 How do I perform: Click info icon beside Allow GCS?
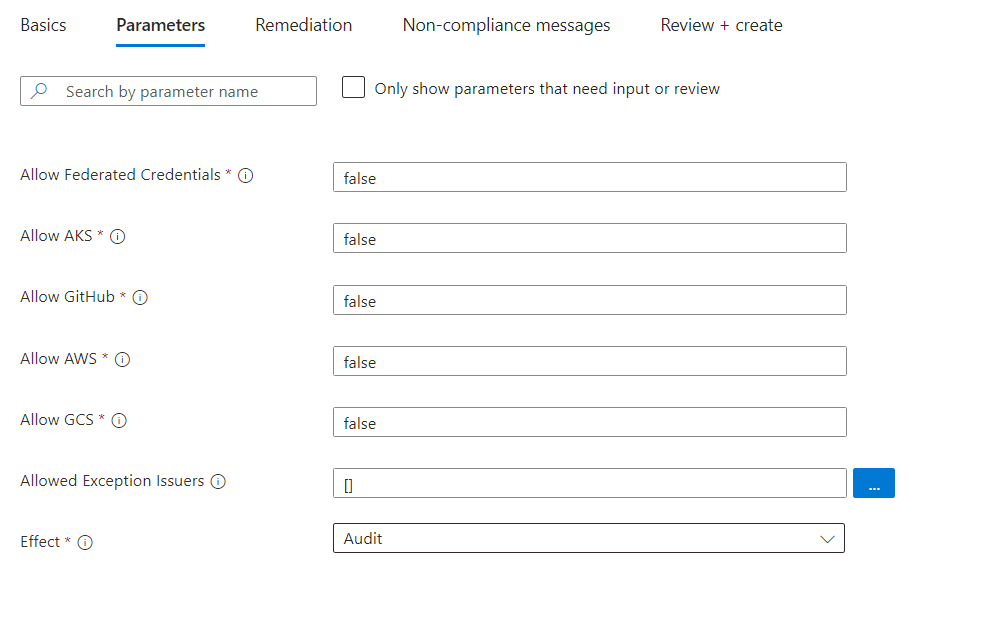tap(119, 420)
